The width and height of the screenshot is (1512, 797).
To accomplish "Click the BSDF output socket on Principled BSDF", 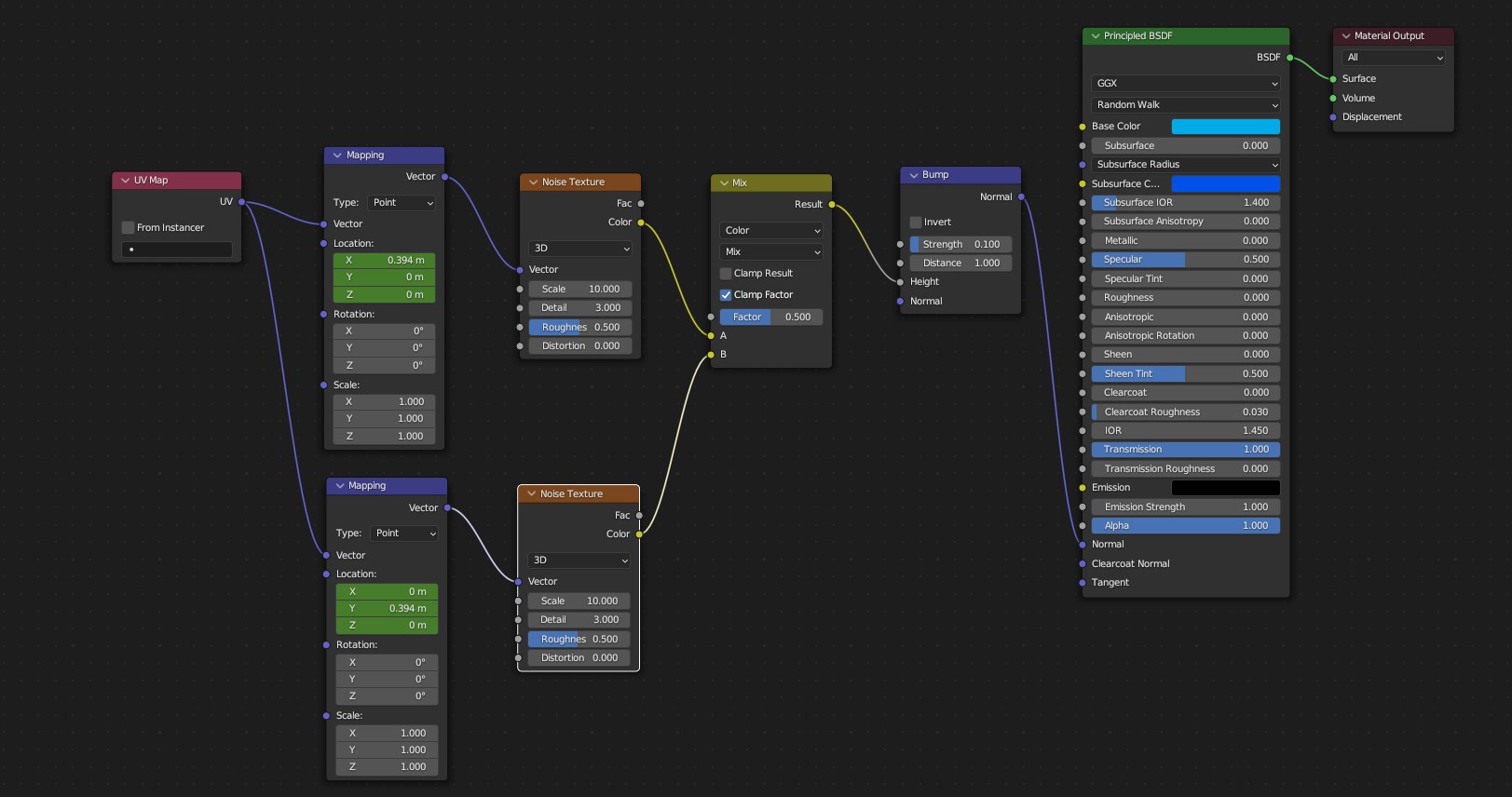I will pos(1289,58).
